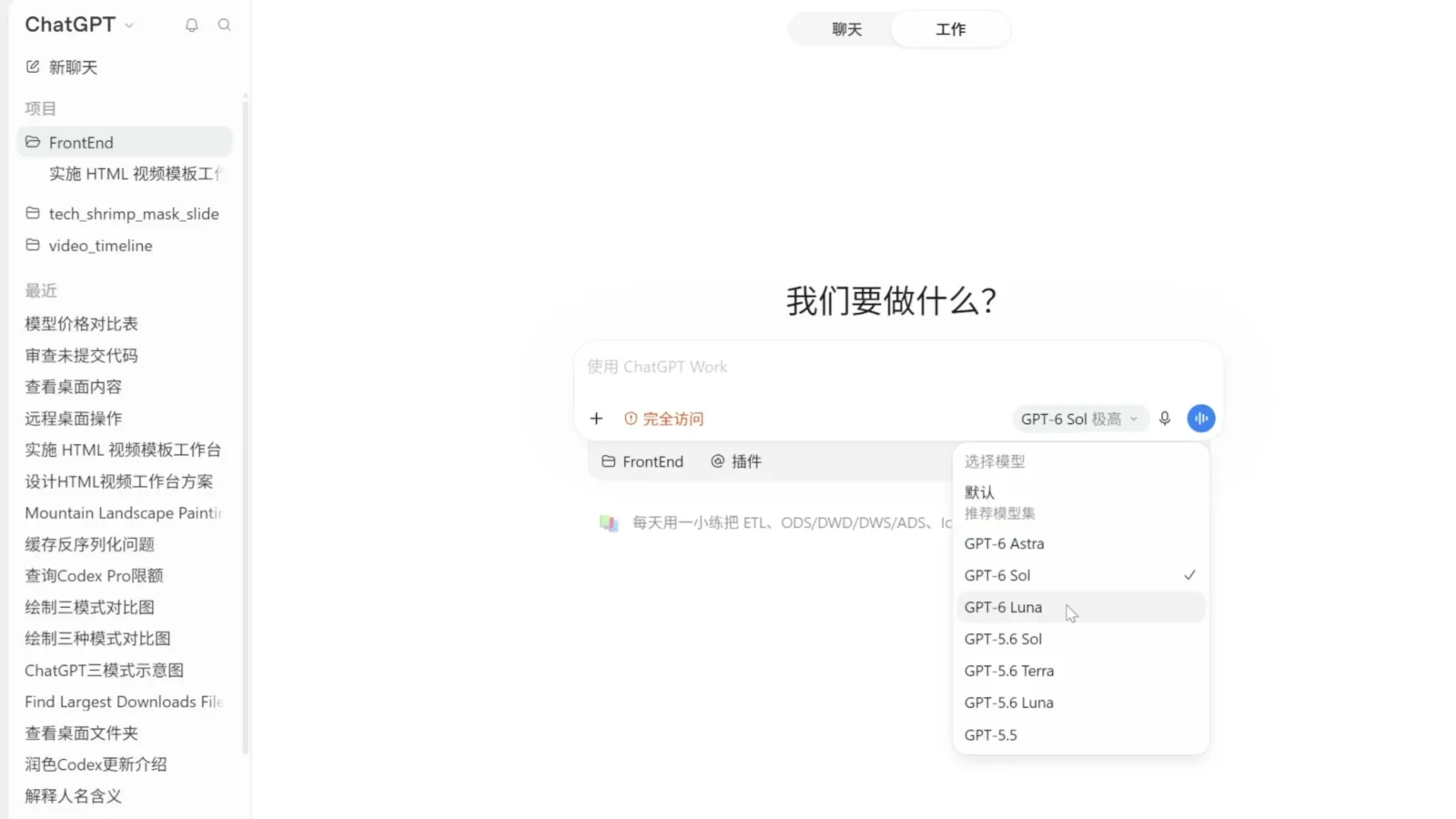Click the tech_shrimp_mask_slide folder icon

[x=33, y=213]
